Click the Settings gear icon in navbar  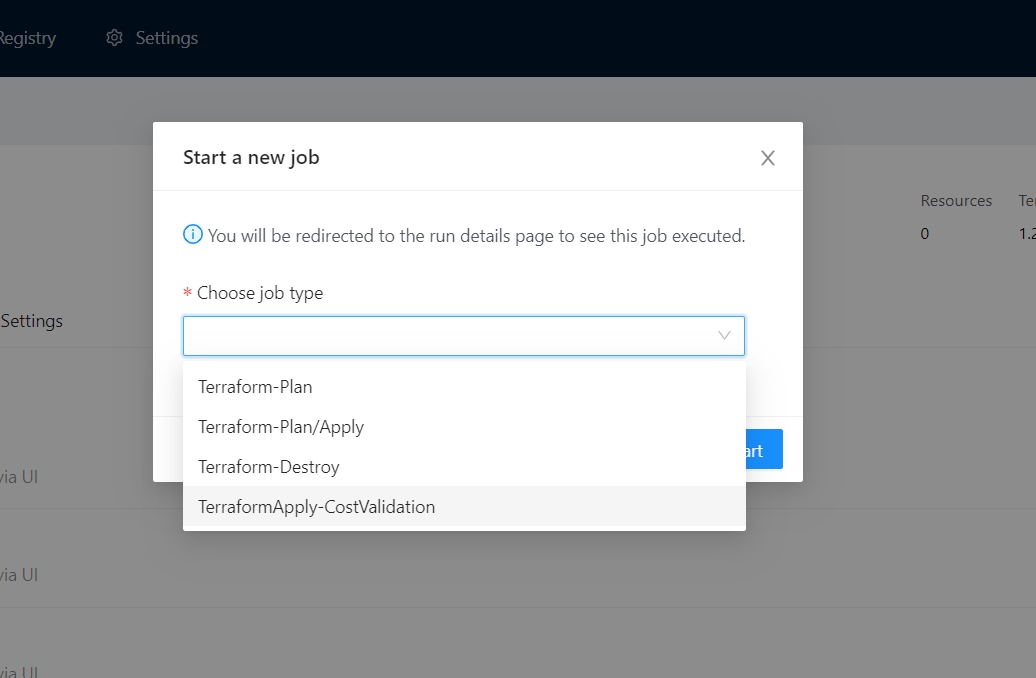115,38
